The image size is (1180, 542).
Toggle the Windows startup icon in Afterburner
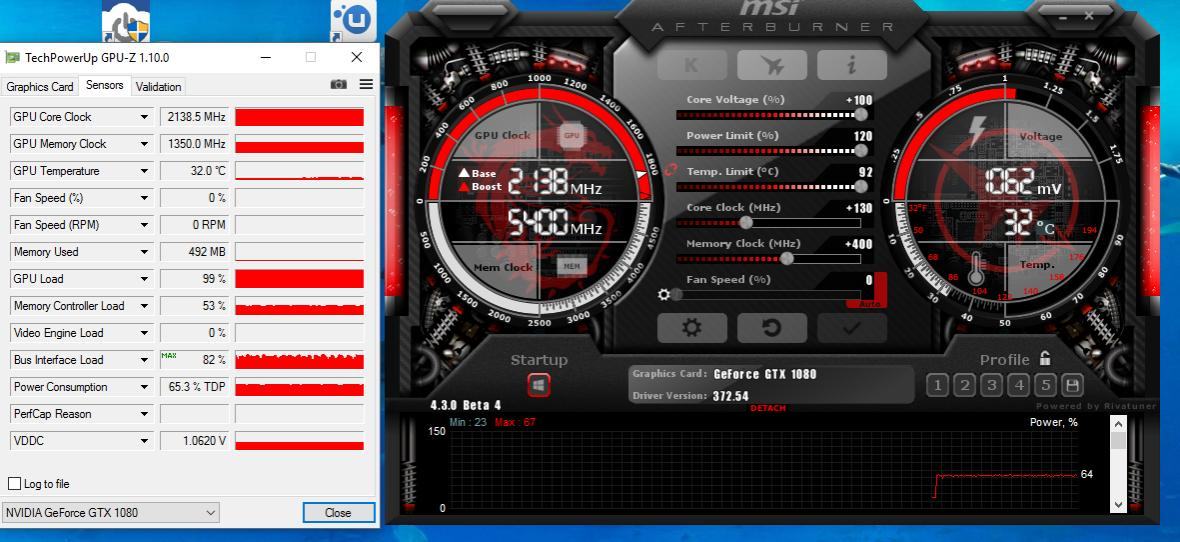(538, 385)
